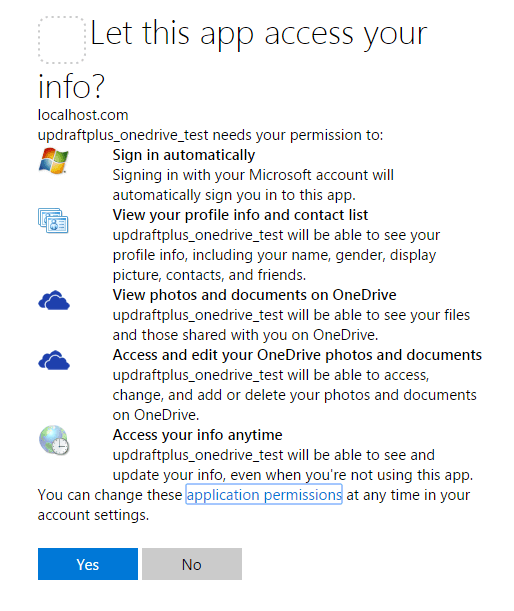Image resolution: width=514 pixels, height=611 pixels.
Task: Select 'Access and edit your OneDrive photos' heading
Action: pos(297,355)
